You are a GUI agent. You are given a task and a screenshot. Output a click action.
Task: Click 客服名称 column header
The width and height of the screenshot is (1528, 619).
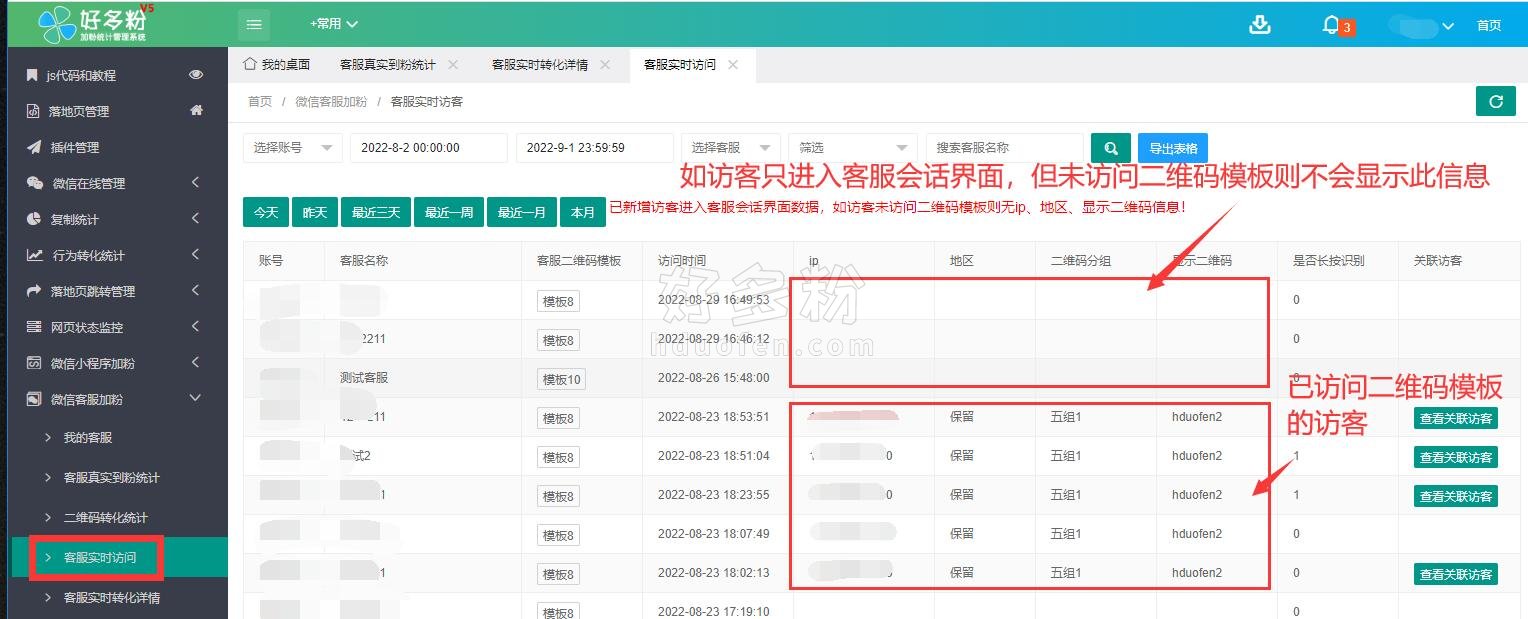[x=364, y=260]
